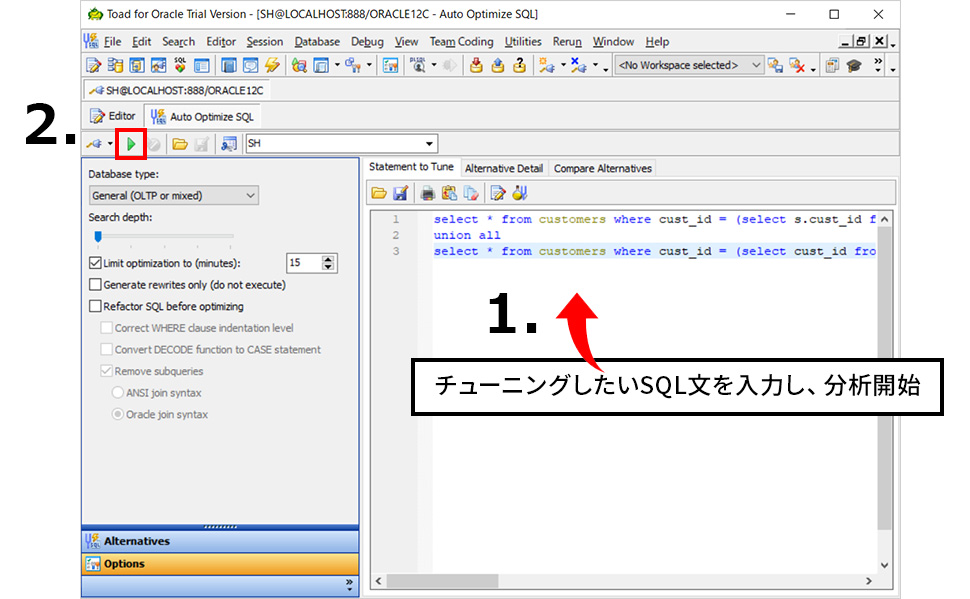Viewport: 970px width, 599px height.
Task: Click paste clipboard icon above SQL text
Action: coord(449,193)
